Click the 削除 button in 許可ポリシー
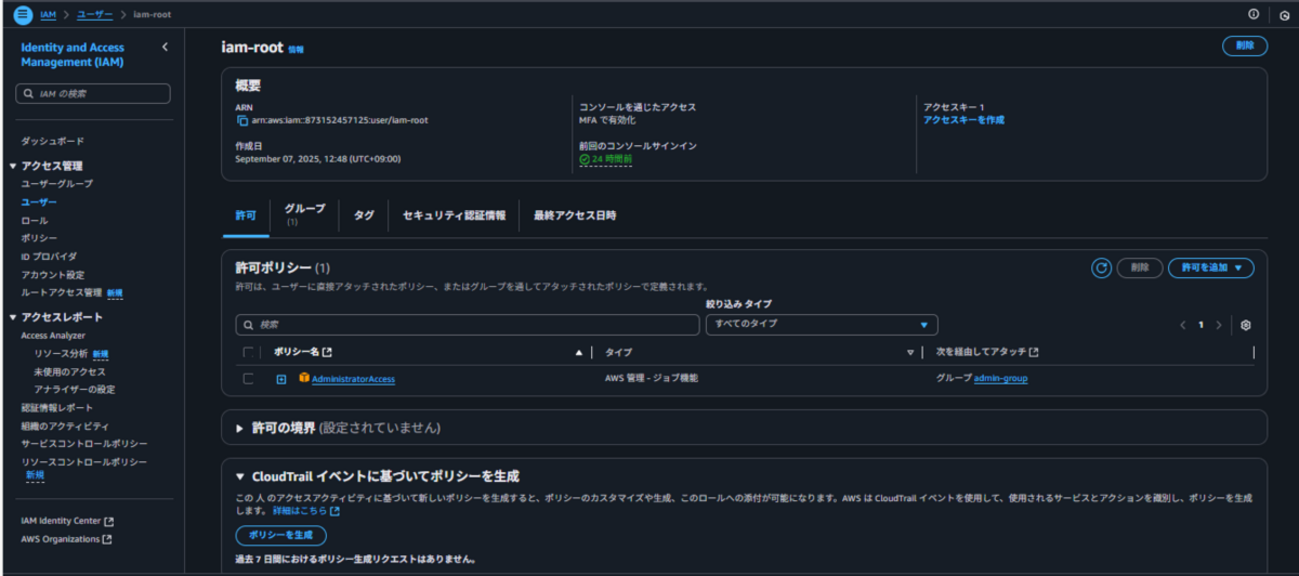Screen dimensions: 1299x576 [x=1140, y=268]
